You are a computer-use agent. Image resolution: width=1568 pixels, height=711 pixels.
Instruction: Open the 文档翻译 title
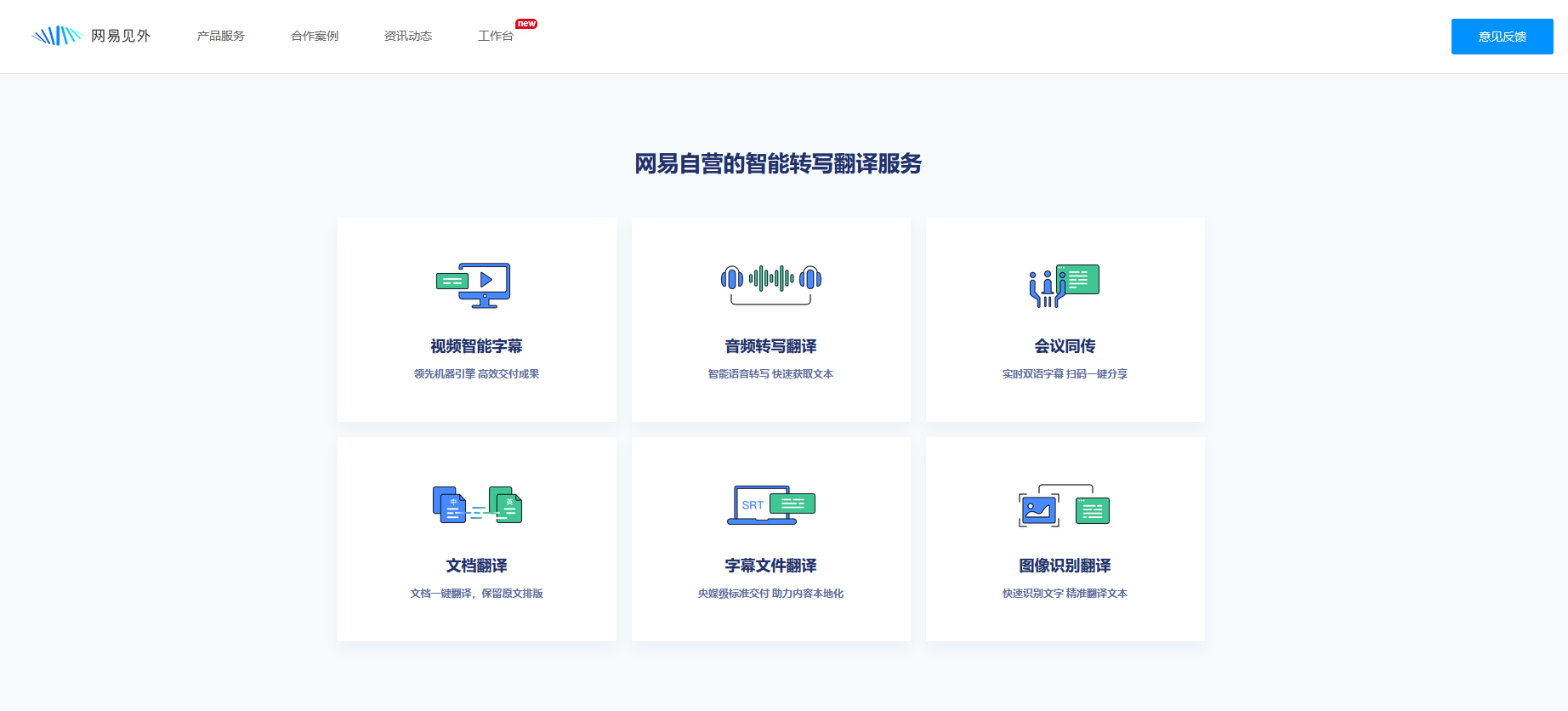tap(476, 566)
